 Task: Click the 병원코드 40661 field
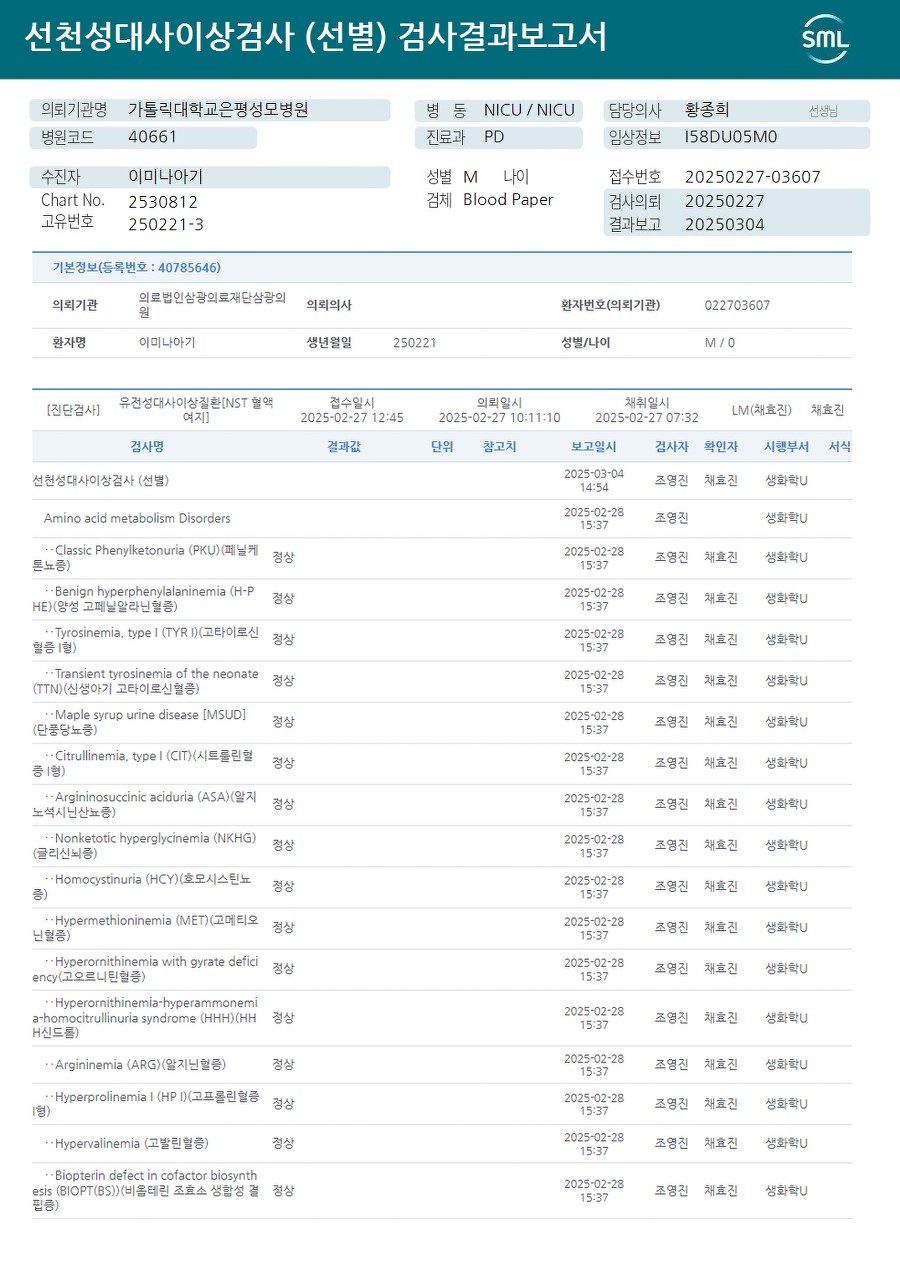[x=143, y=138]
